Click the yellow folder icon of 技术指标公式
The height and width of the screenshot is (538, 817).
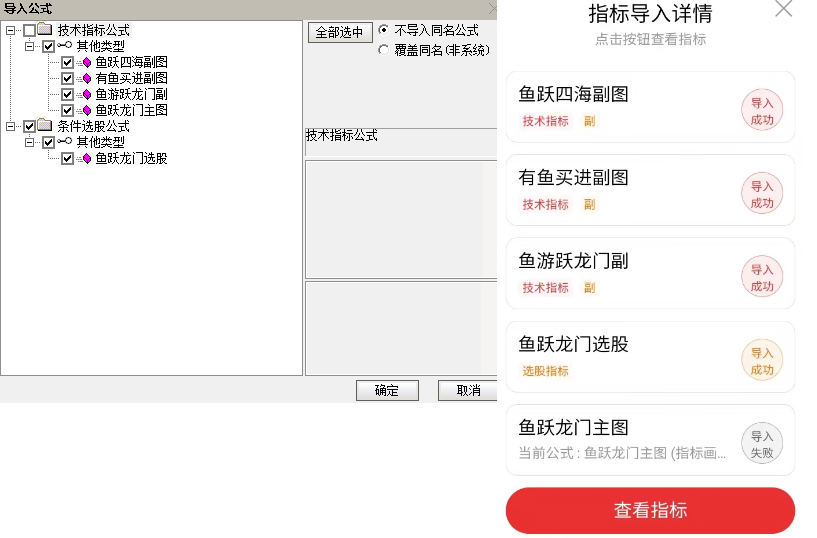(x=45, y=29)
